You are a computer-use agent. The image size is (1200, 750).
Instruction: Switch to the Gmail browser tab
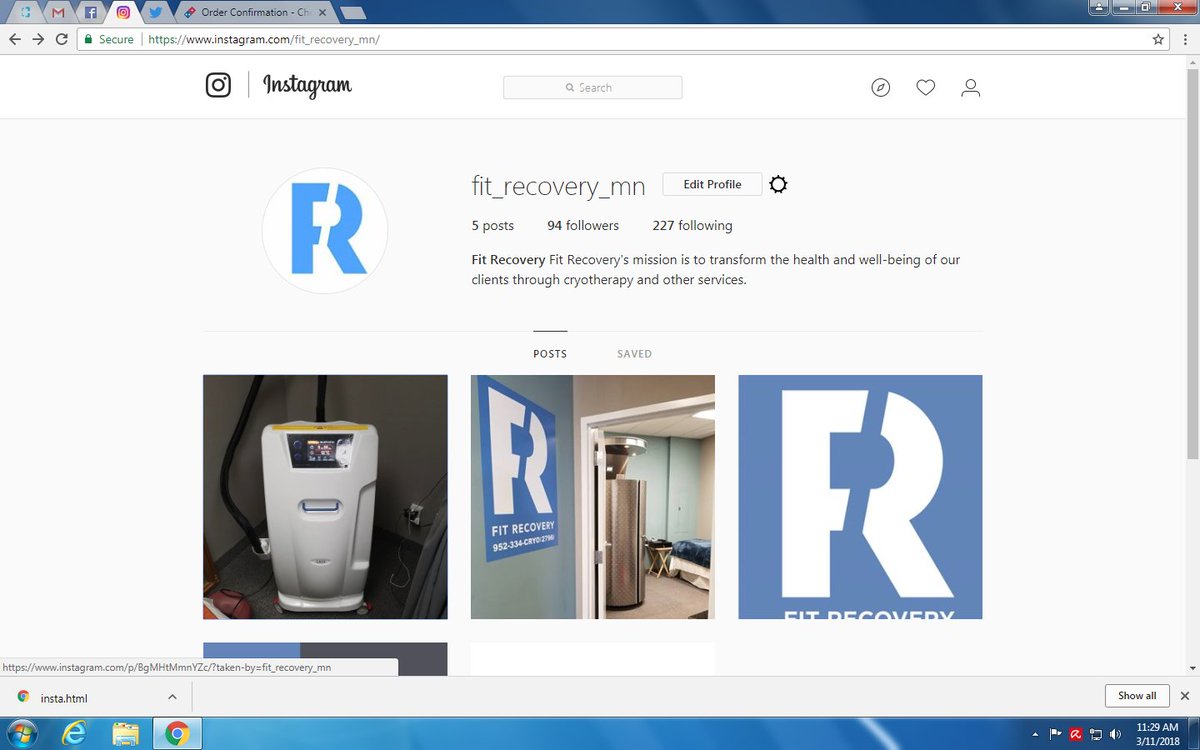coord(58,13)
